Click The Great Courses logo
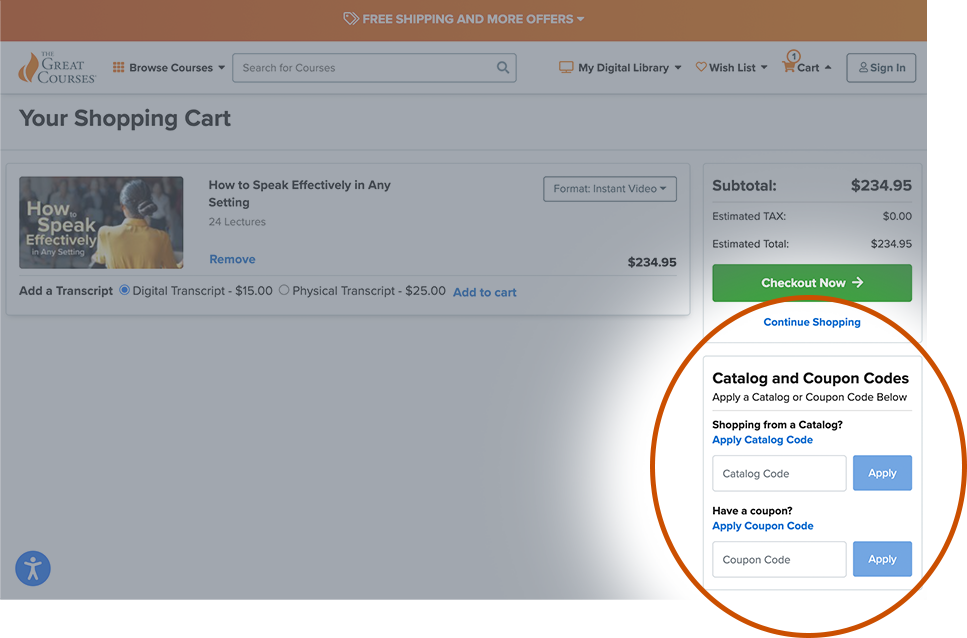 point(56,67)
